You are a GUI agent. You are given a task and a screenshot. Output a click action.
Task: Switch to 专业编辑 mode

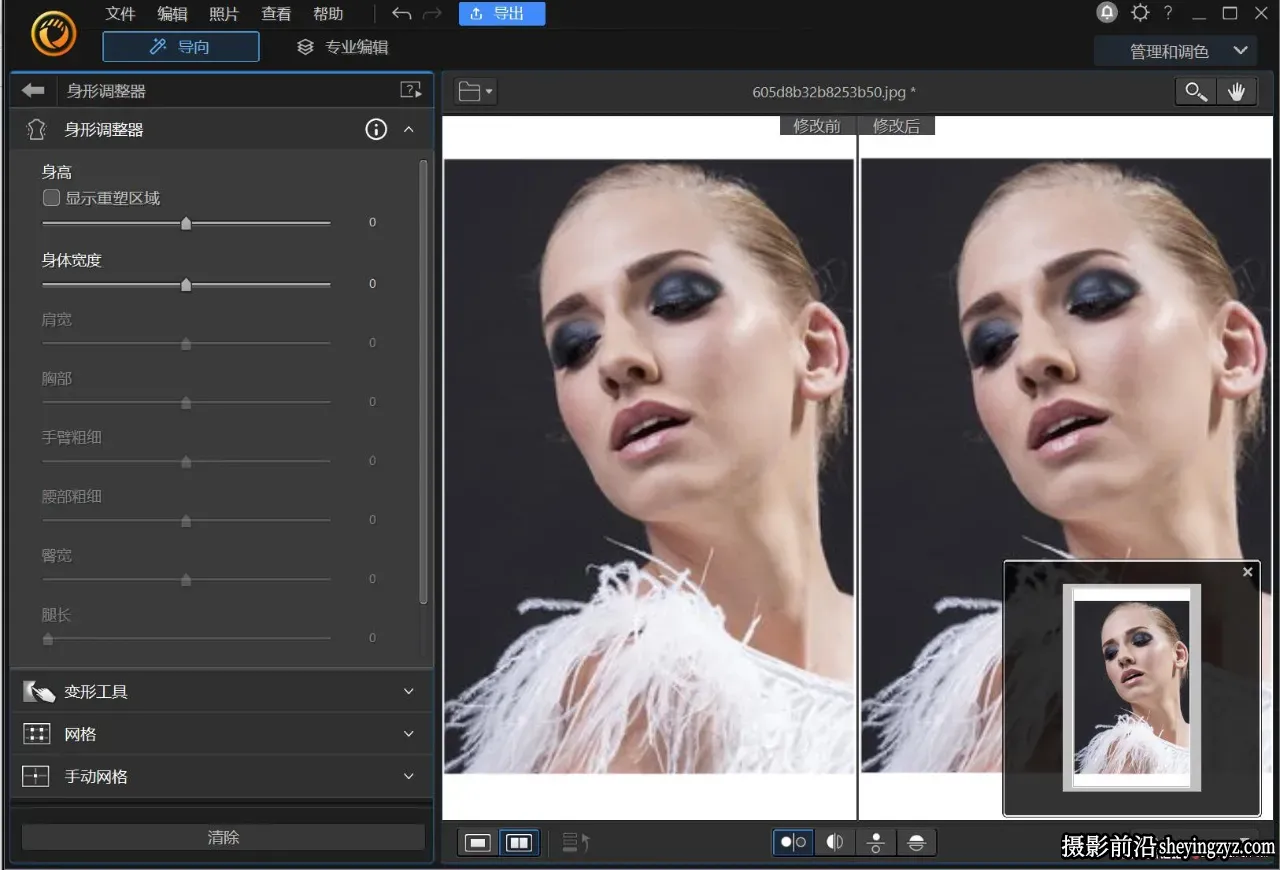[343, 47]
